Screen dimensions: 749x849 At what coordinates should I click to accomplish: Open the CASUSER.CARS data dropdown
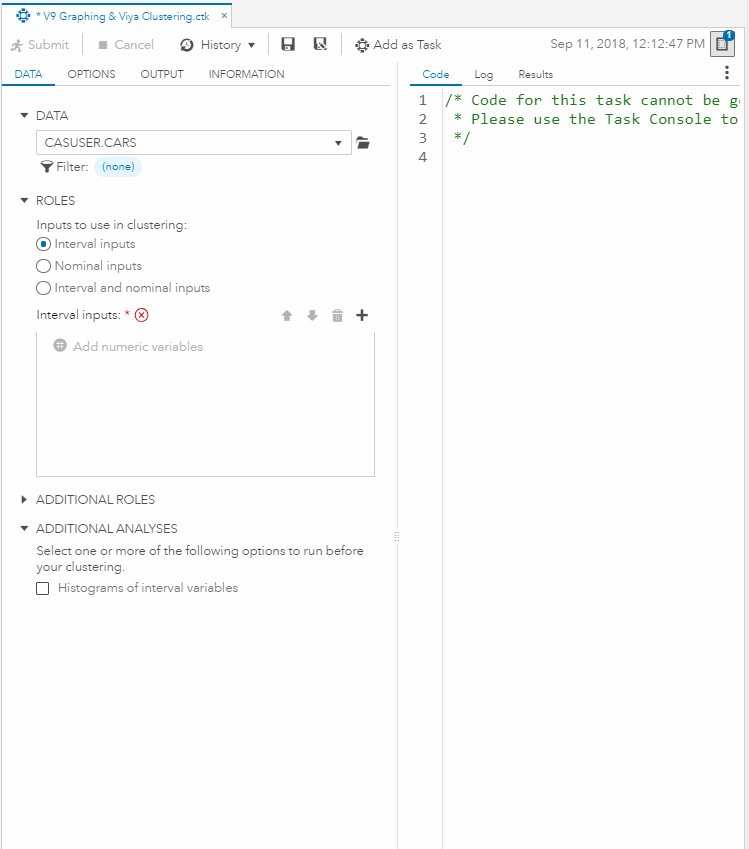pyautogui.click(x=338, y=143)
